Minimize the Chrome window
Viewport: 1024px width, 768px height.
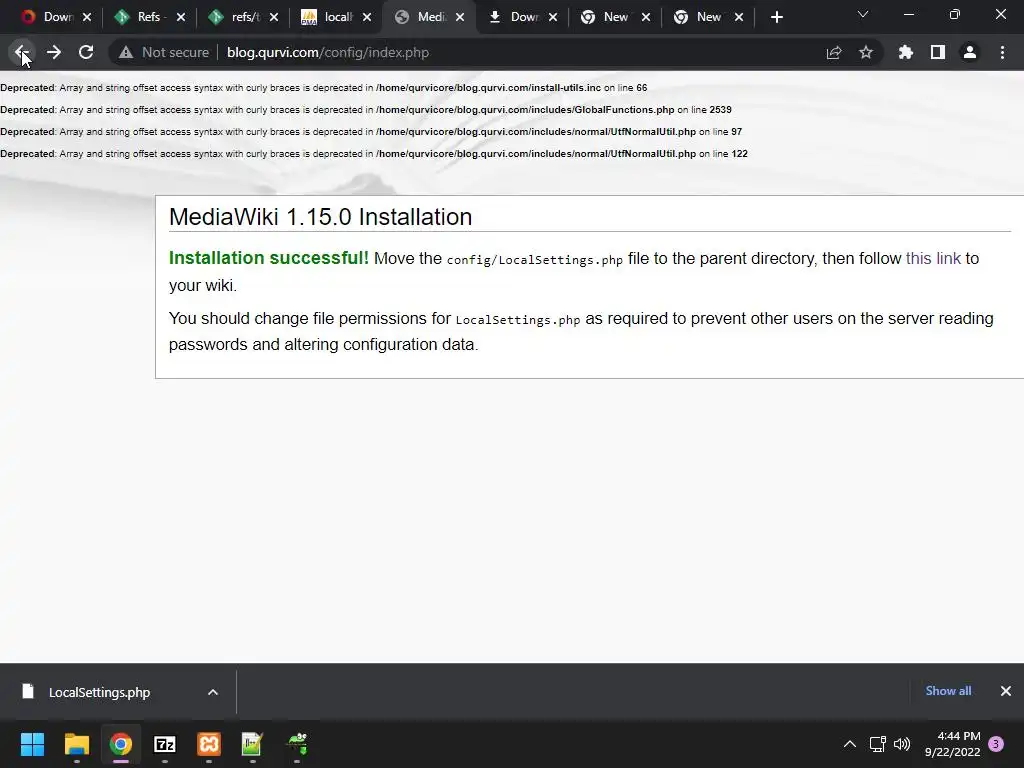908,14
